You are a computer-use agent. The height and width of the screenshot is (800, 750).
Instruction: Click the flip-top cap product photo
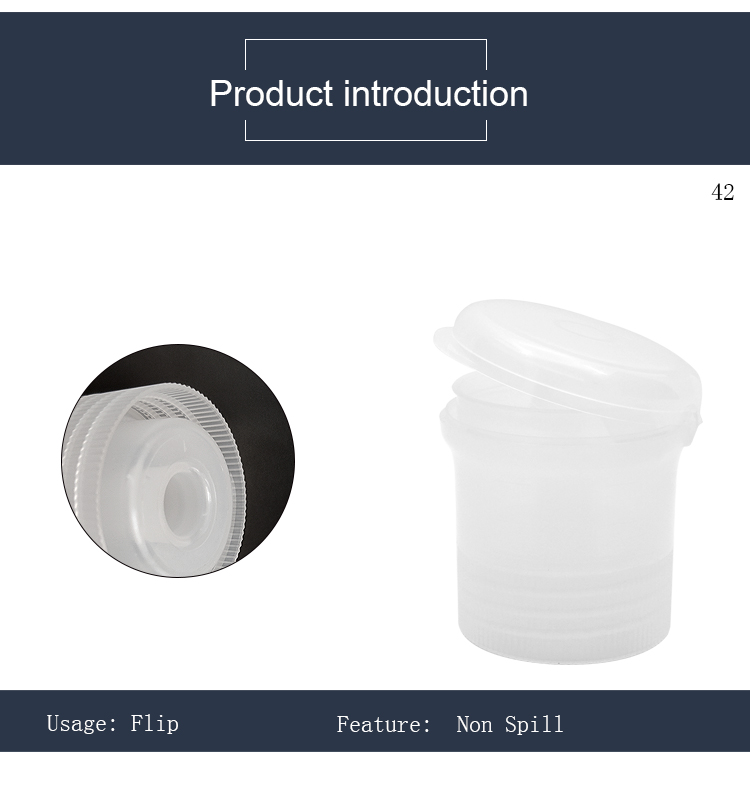(x=567, y=482)
